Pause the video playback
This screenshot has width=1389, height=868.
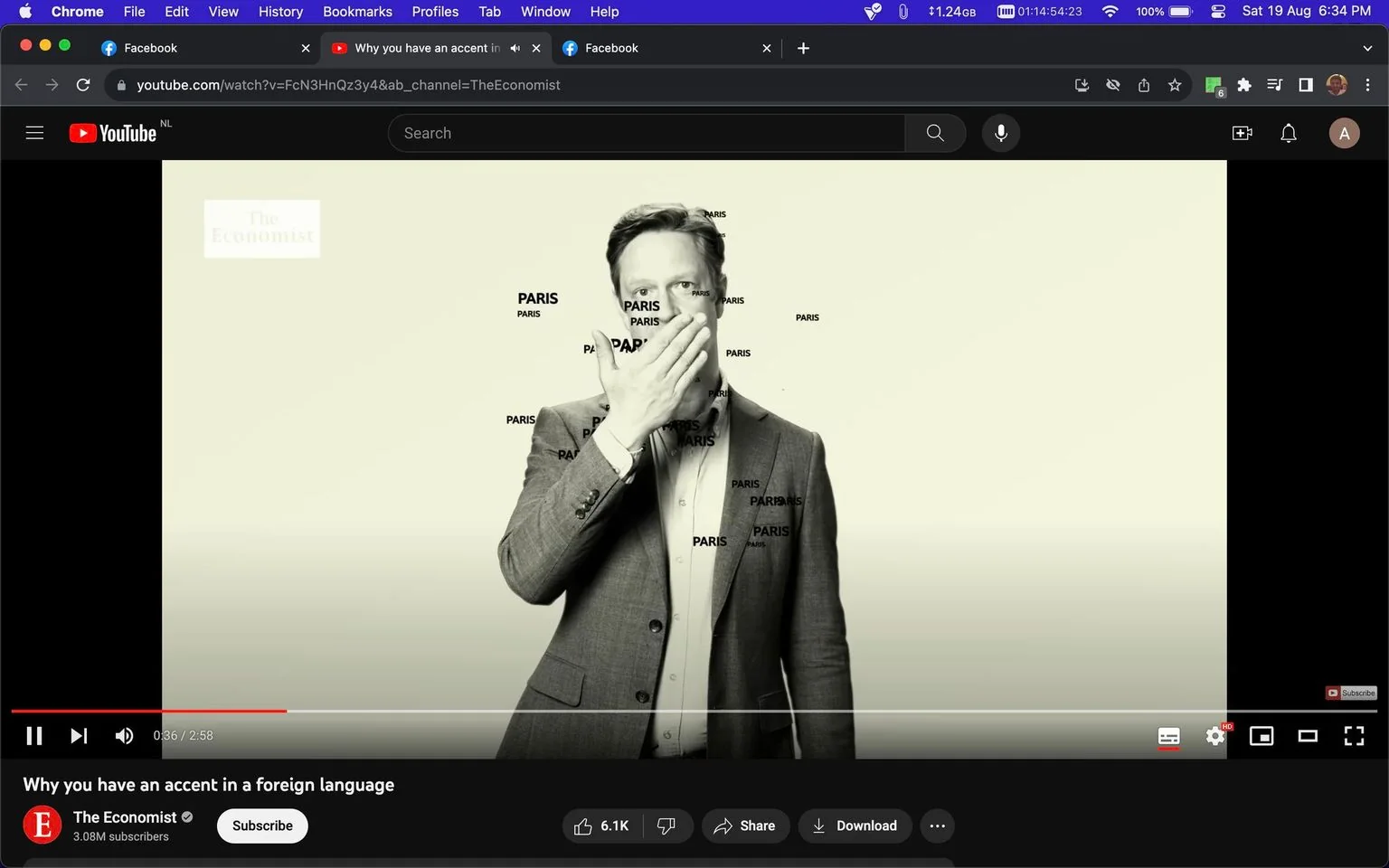tap(34, 736)
